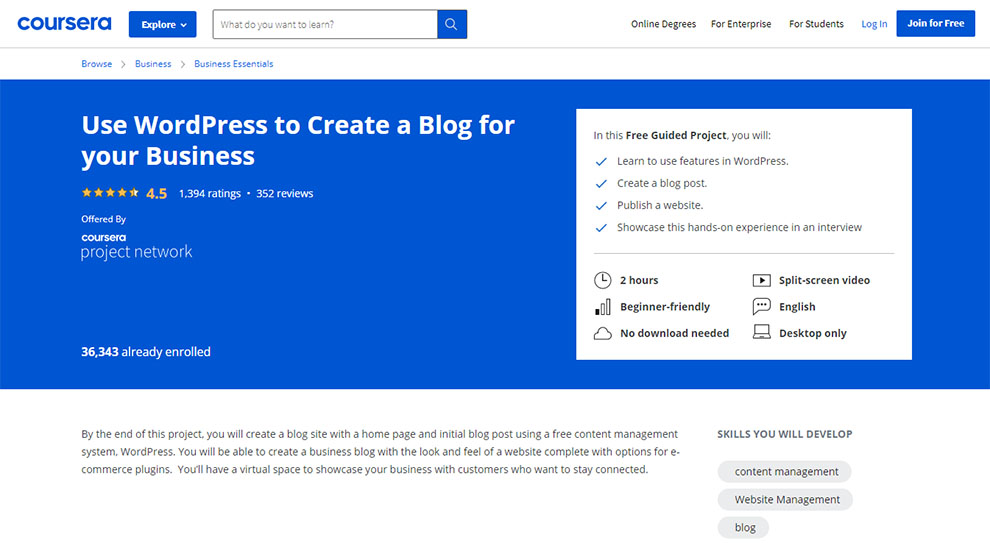Click the Join for Free button
Screen dimensions: 990x543
click(936, 23)
